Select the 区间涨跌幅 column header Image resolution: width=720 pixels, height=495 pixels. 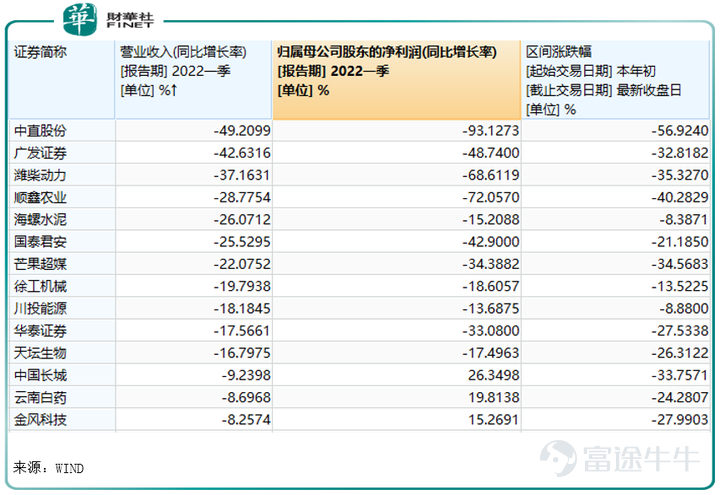(x=616, y=80)
